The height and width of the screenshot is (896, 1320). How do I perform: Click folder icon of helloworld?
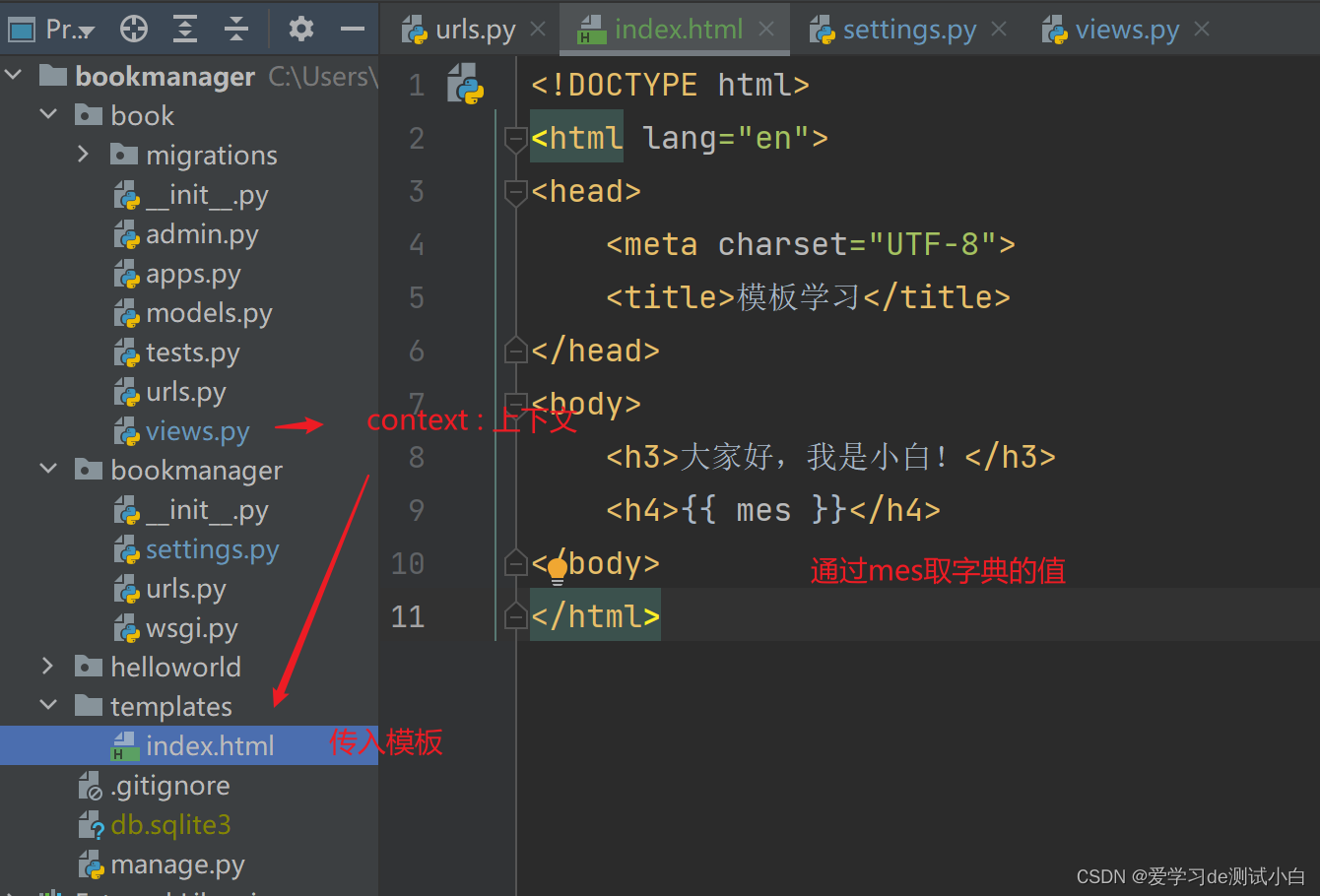point(89,667)
